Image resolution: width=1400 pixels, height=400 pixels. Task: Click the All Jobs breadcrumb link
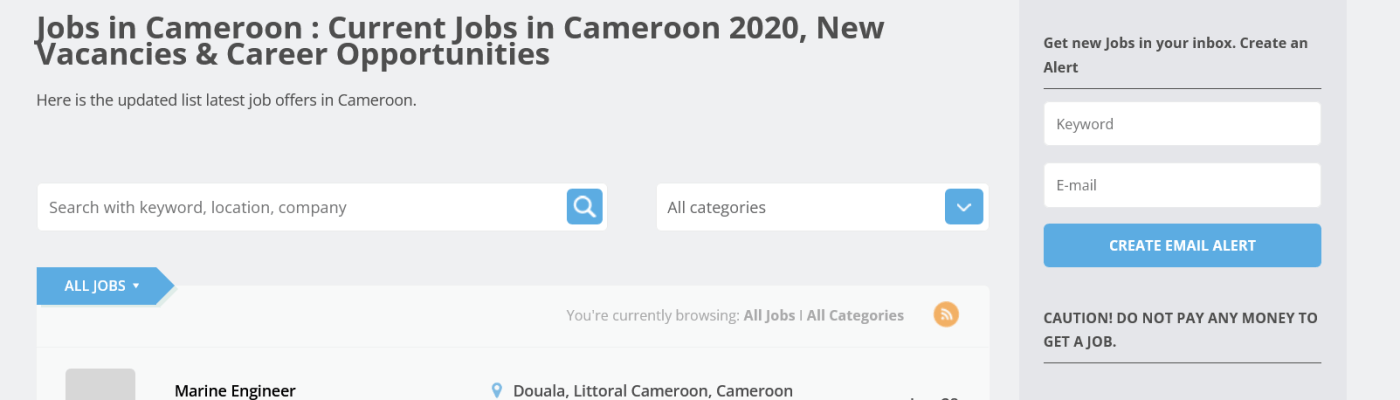tap(769, 315)
